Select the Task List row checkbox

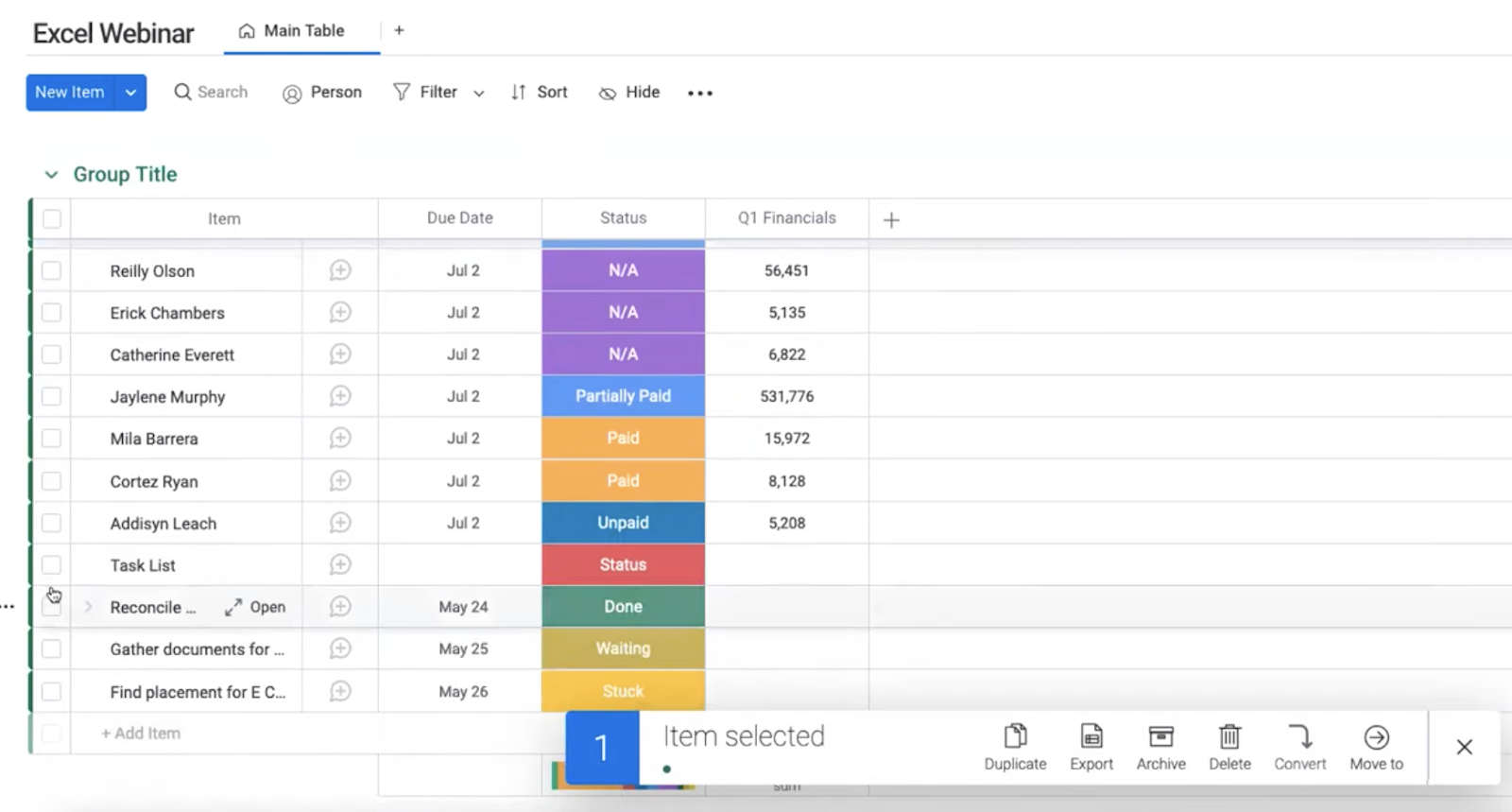[52, 564]
